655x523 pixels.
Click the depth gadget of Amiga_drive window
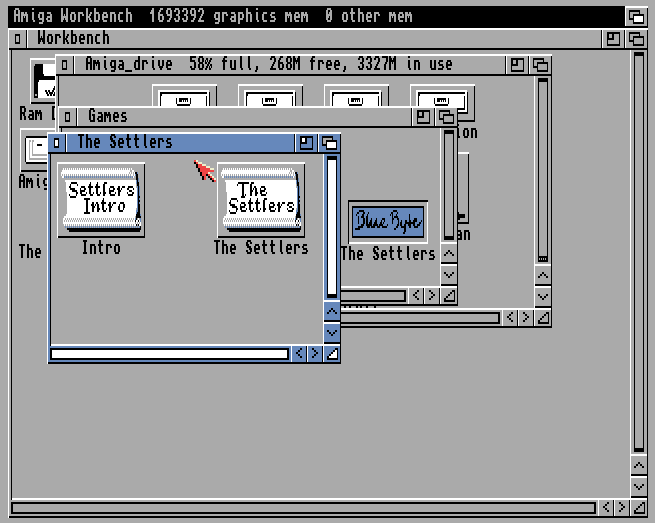pos(540,65)
